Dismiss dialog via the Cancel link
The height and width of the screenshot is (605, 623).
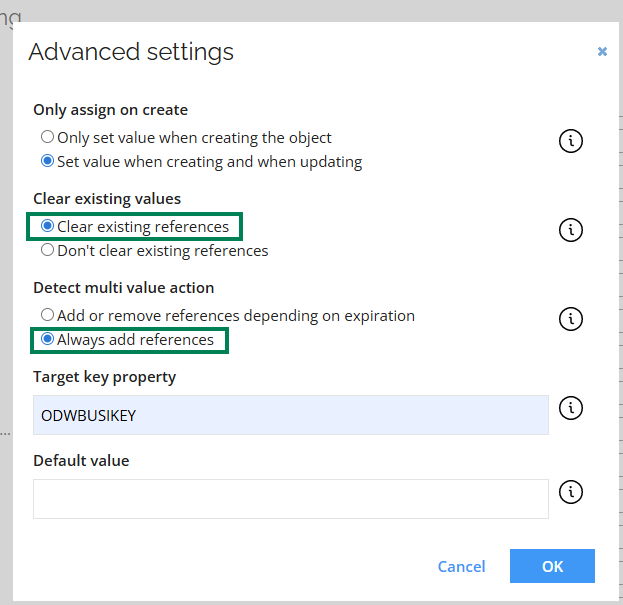point(461,566)
